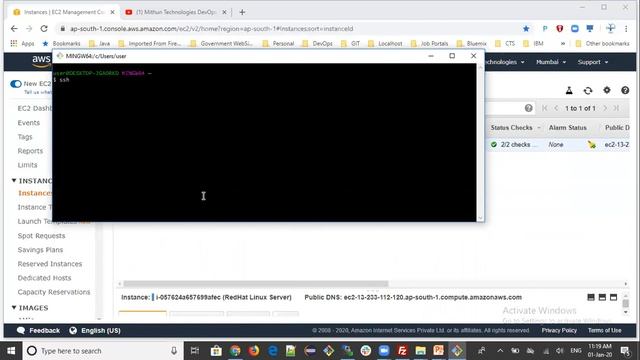This screenshot has width=640, height=360.
Task: Open the Edge browser from taskbar
Action: point(272,351)
